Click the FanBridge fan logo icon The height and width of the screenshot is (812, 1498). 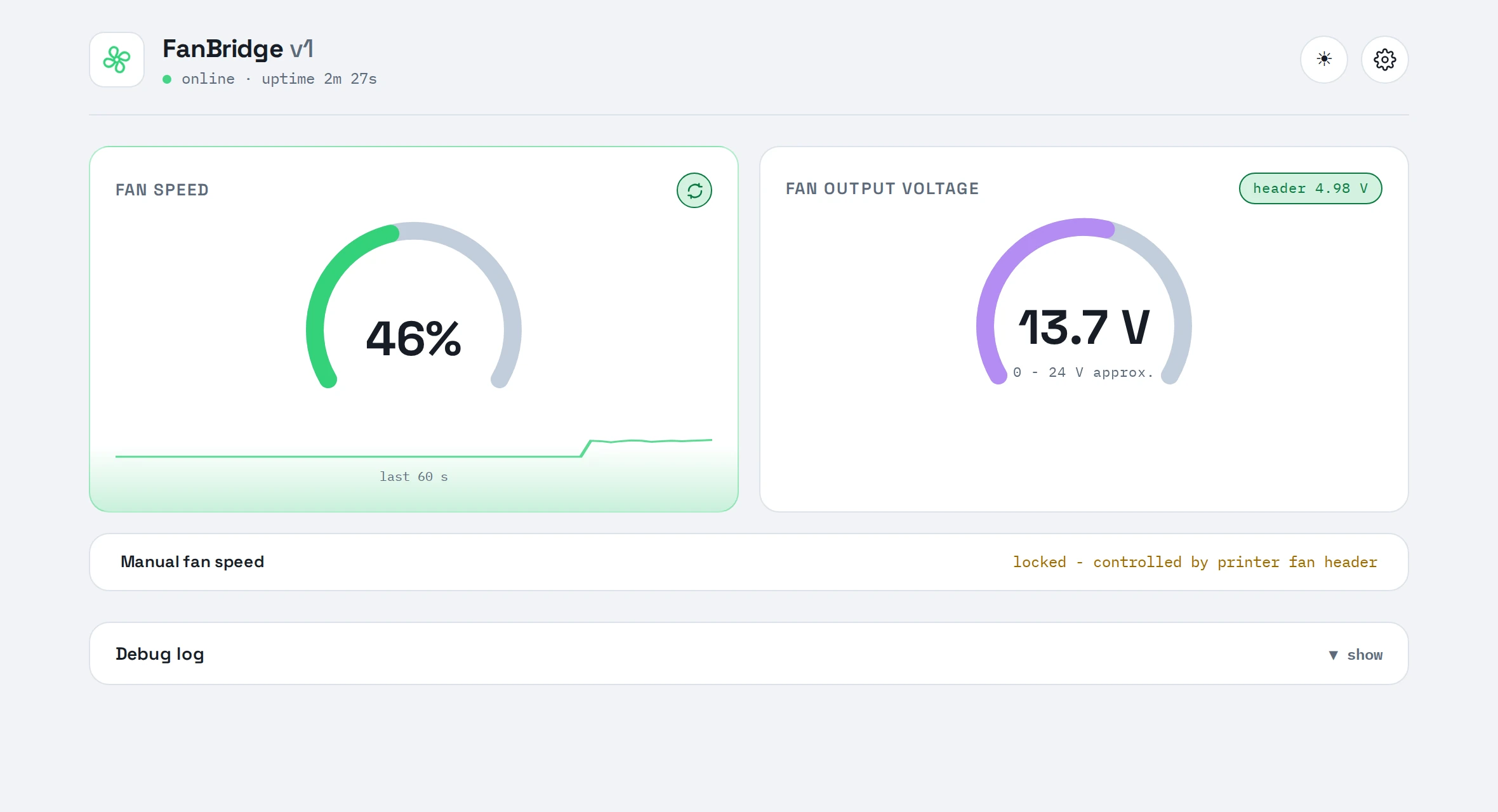point(117,60)
